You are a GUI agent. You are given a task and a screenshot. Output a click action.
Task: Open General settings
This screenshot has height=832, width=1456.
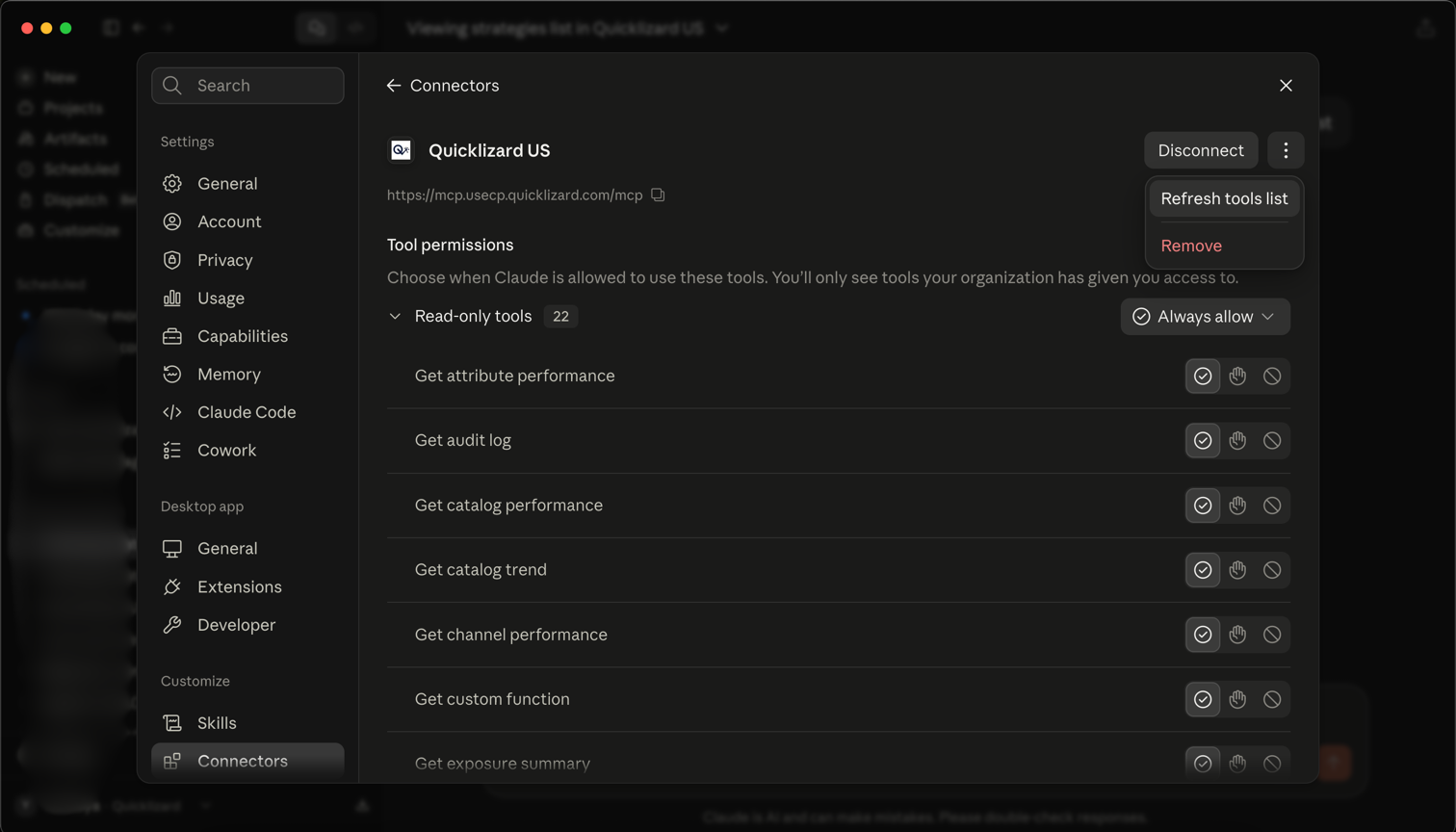pyautogui.click(x=247, y=183)
